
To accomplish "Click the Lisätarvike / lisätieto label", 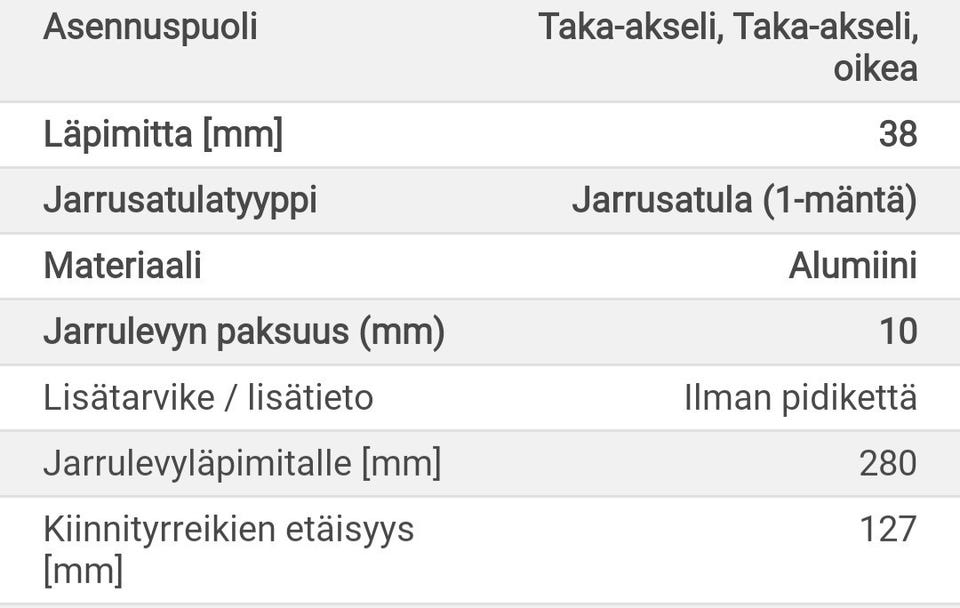I will [208, 397].
